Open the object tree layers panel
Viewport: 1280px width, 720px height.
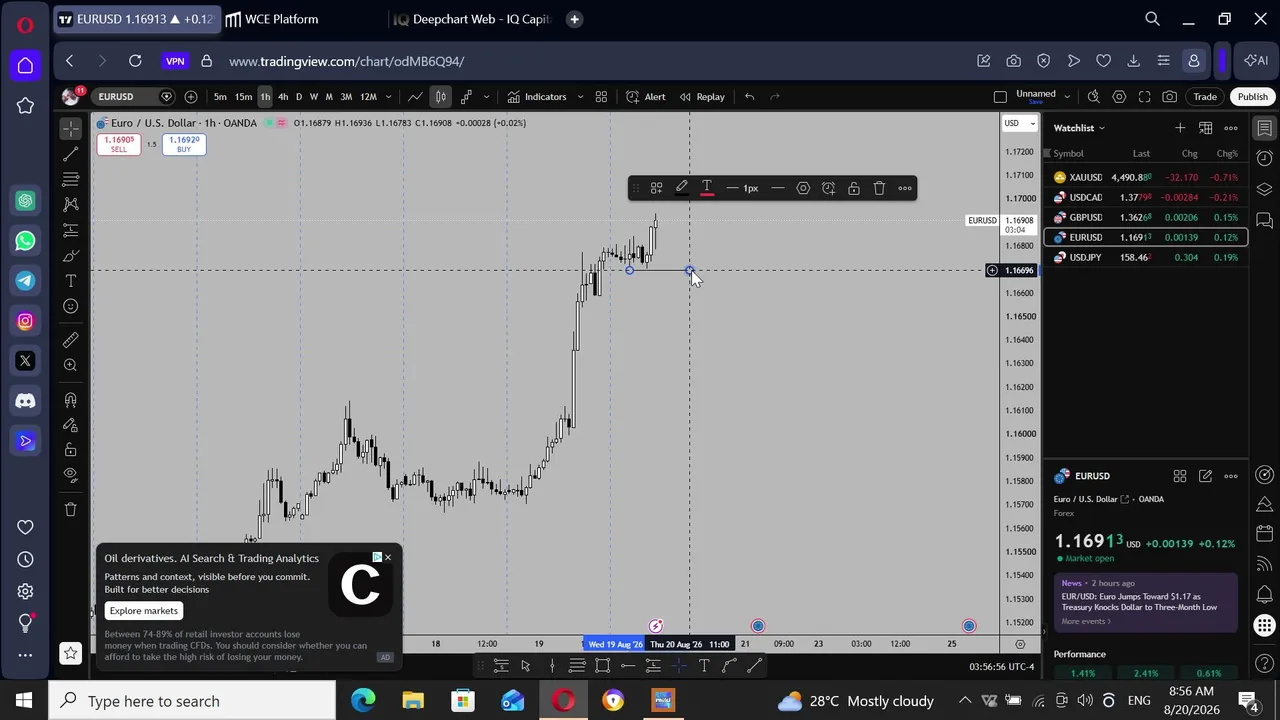click(1265, 190)
